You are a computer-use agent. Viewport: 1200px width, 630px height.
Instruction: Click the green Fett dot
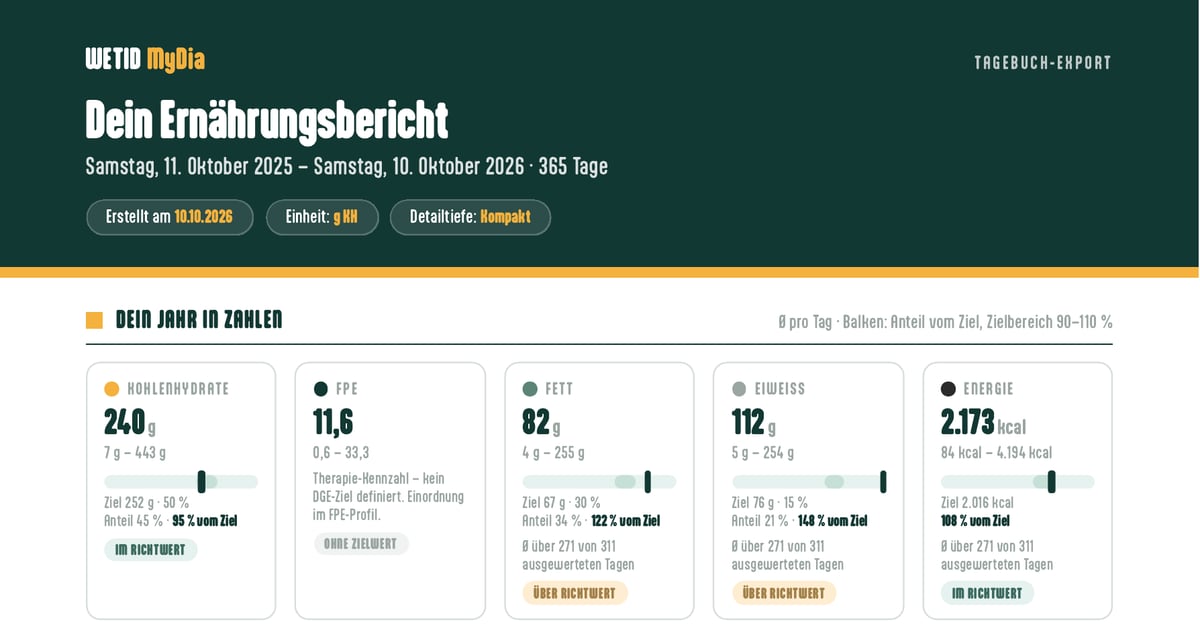tap(530, 389)
